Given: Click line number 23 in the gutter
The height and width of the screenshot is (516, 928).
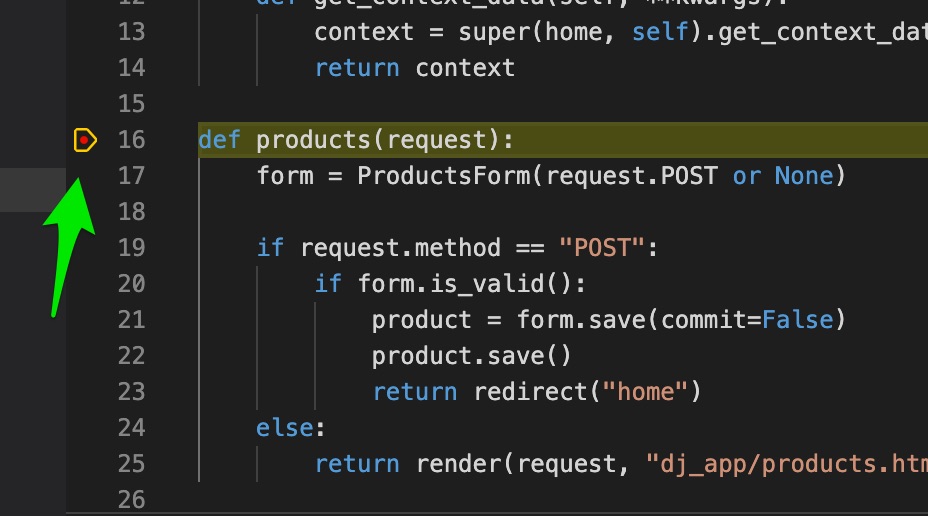Looking at the screenshot, I should [131, 392].
